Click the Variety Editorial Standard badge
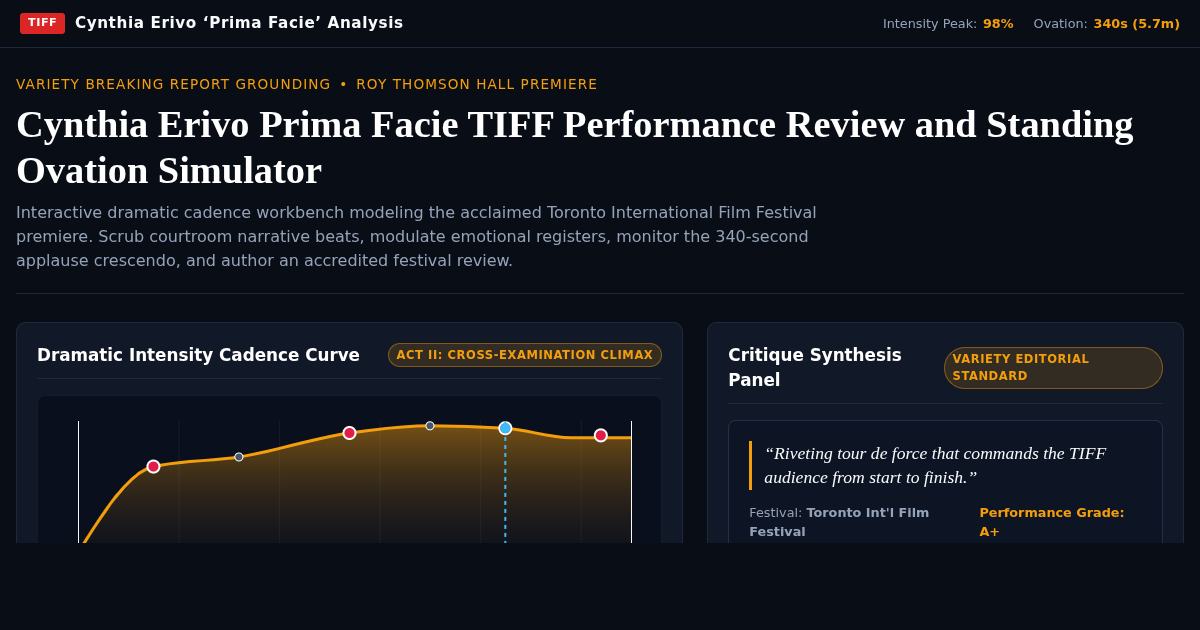 click(1053, 368)
